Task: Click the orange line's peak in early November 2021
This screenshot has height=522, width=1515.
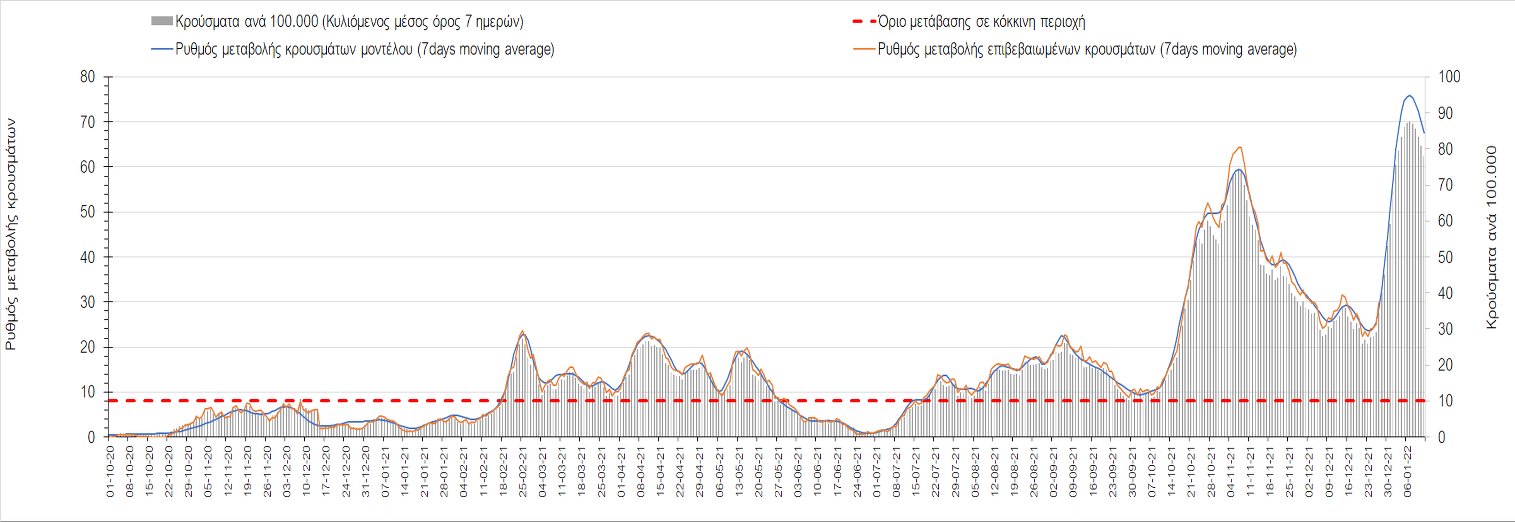Action: (1240, 147)
